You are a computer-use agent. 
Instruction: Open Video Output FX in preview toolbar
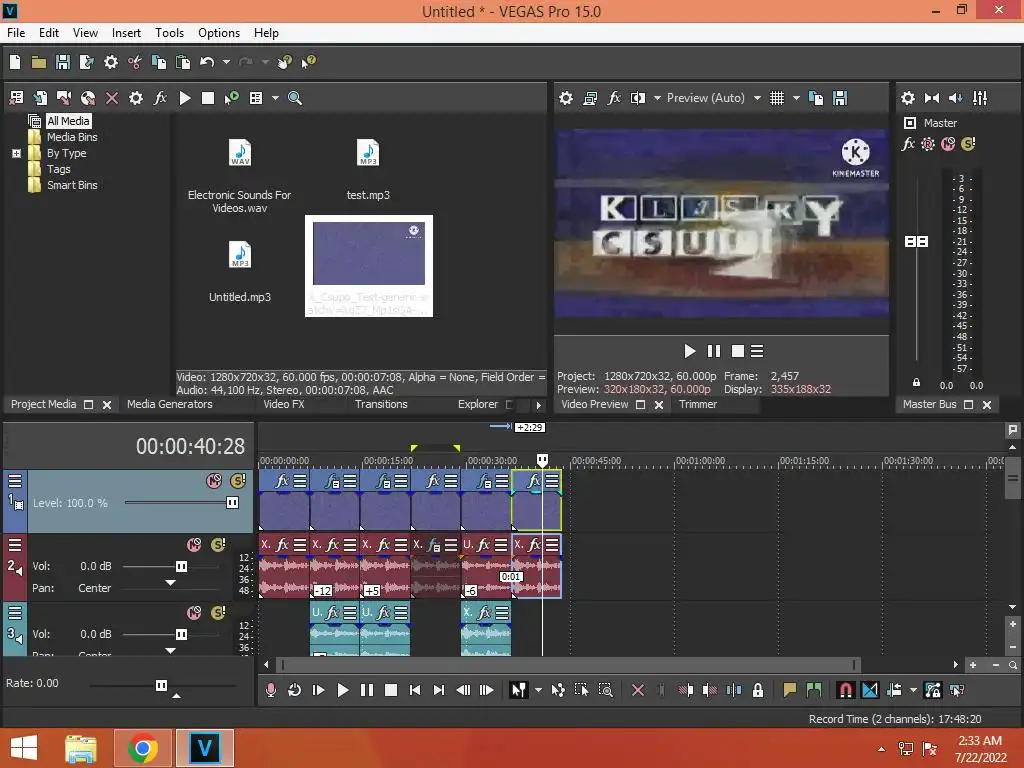pos(614,98)
